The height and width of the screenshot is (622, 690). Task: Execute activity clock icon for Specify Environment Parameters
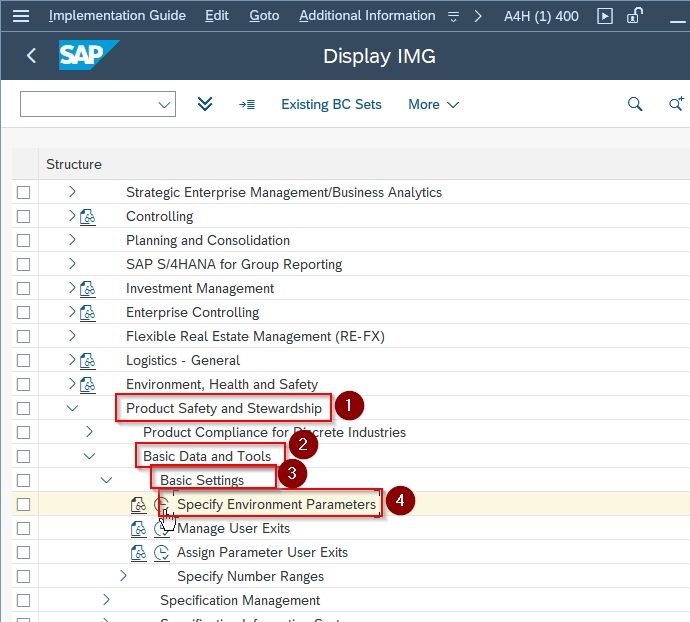click(x=161, y=504)
